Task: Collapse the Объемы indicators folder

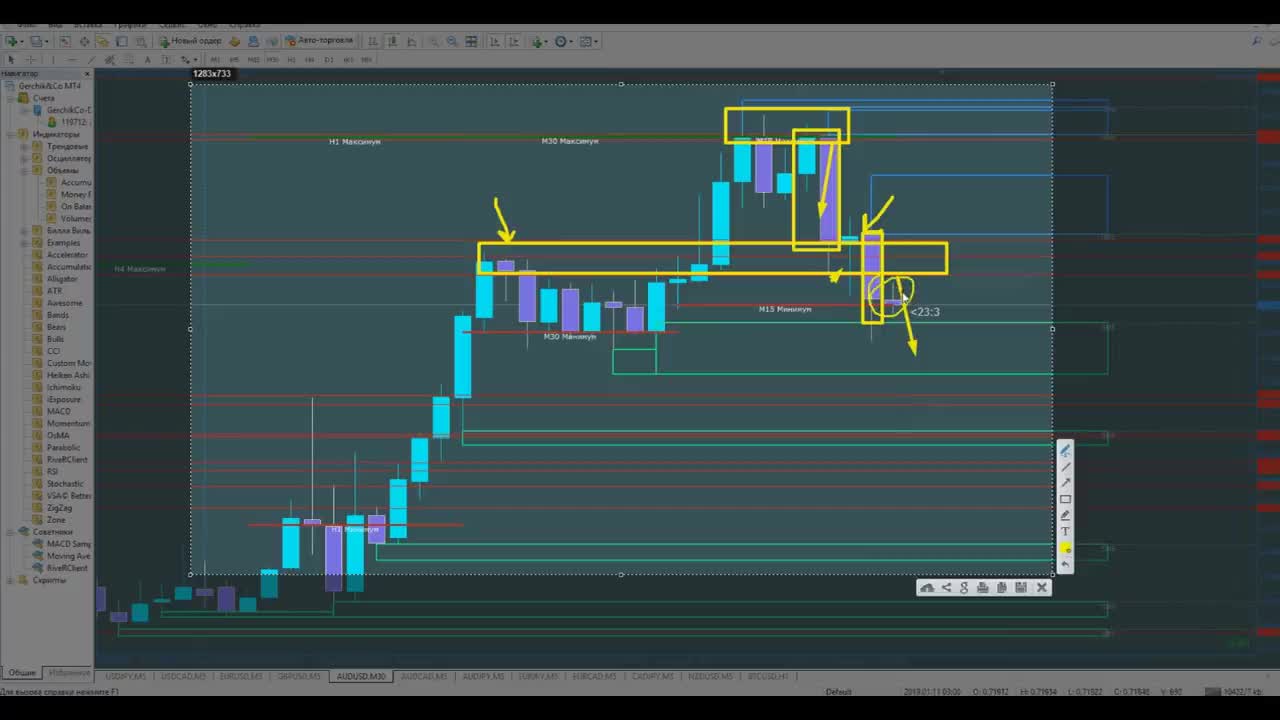Action: coord(25,170)
